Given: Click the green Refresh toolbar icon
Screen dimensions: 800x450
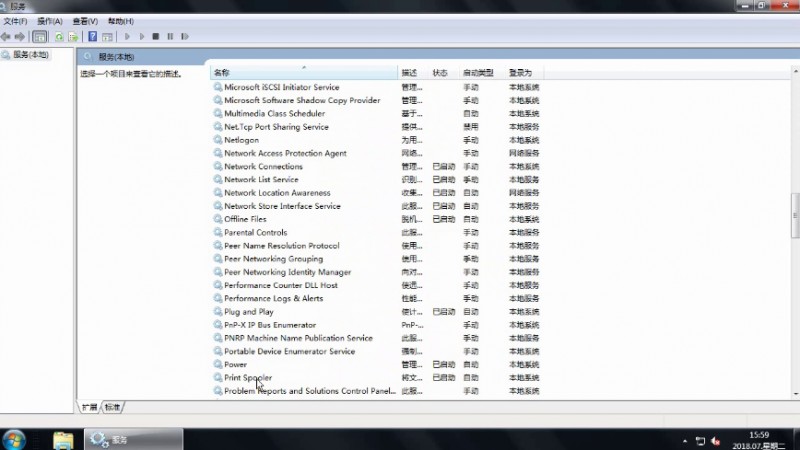Looking at the screenshot, I should (x=59, y=37).
